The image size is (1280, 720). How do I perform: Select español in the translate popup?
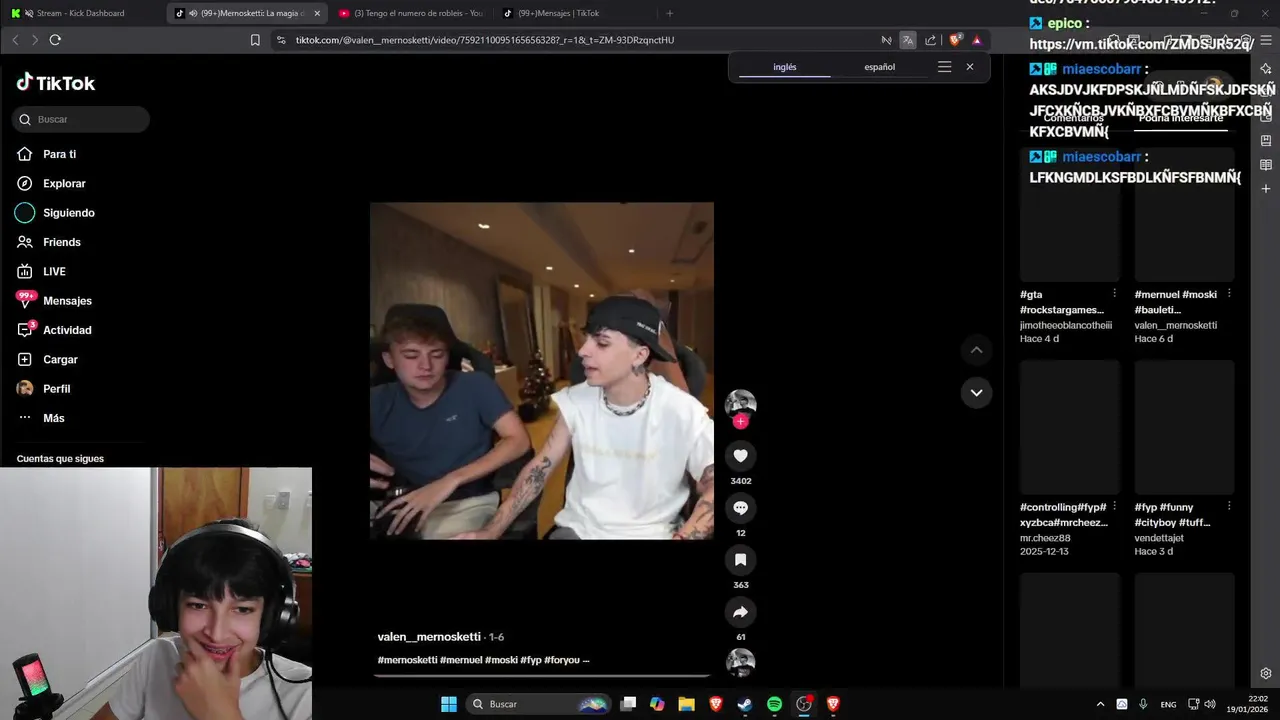tap(879, 67)
